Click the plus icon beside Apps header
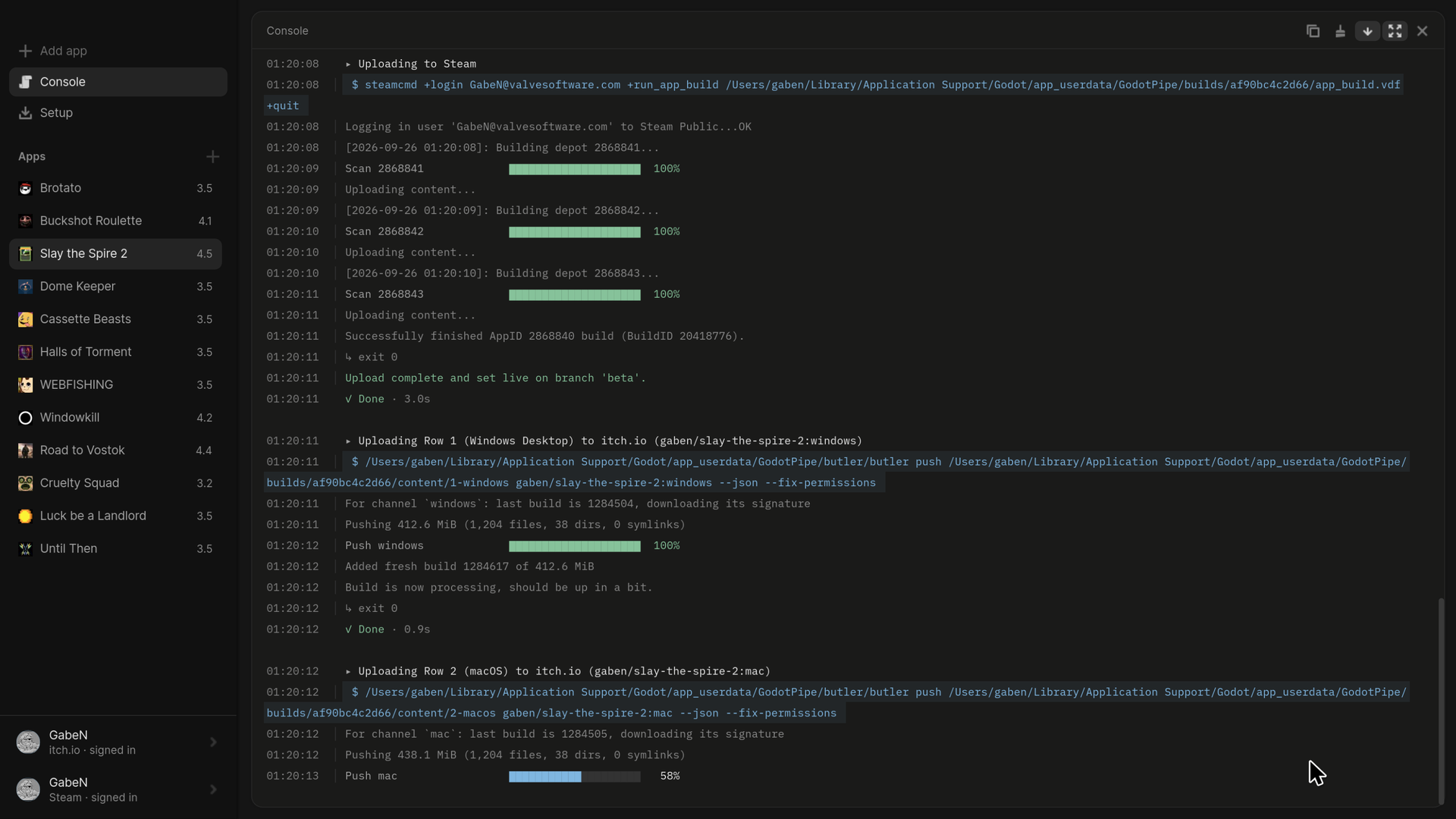1456x819 pixels. pos(212,157)
